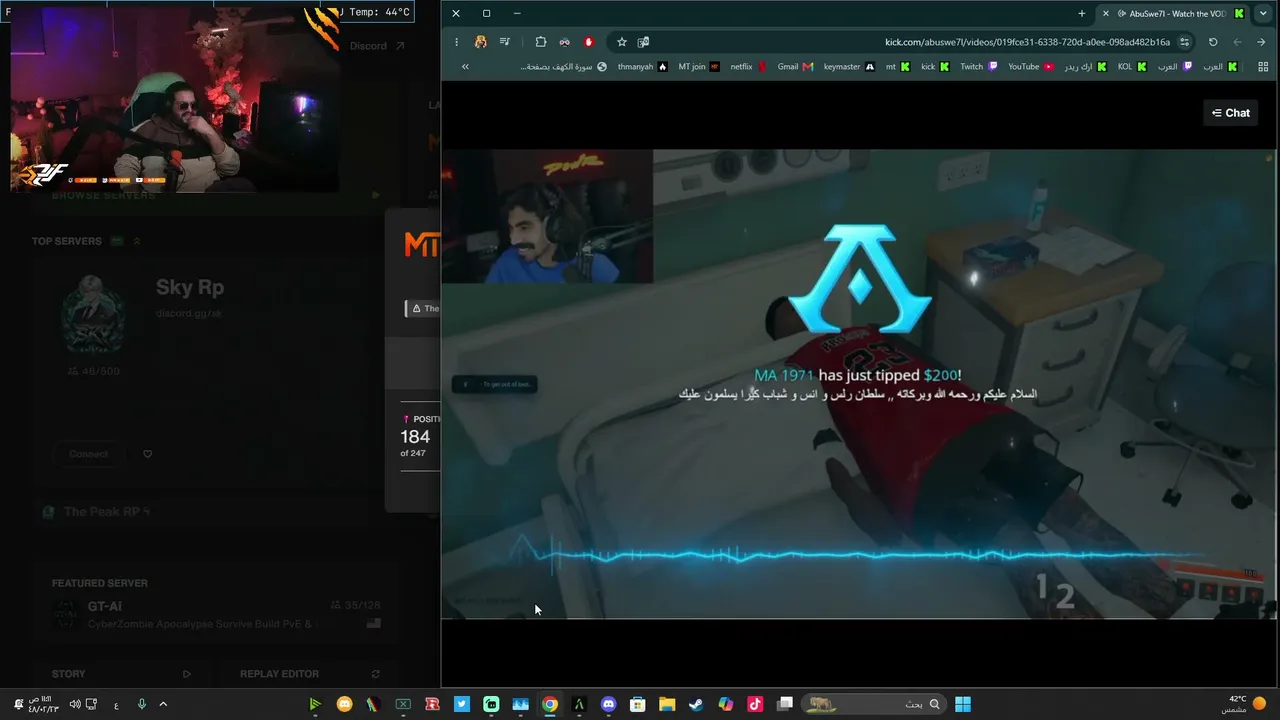Open the Chrome profile avatar
This screenshot has height=720, width=1280.
[x=481, y=42]
